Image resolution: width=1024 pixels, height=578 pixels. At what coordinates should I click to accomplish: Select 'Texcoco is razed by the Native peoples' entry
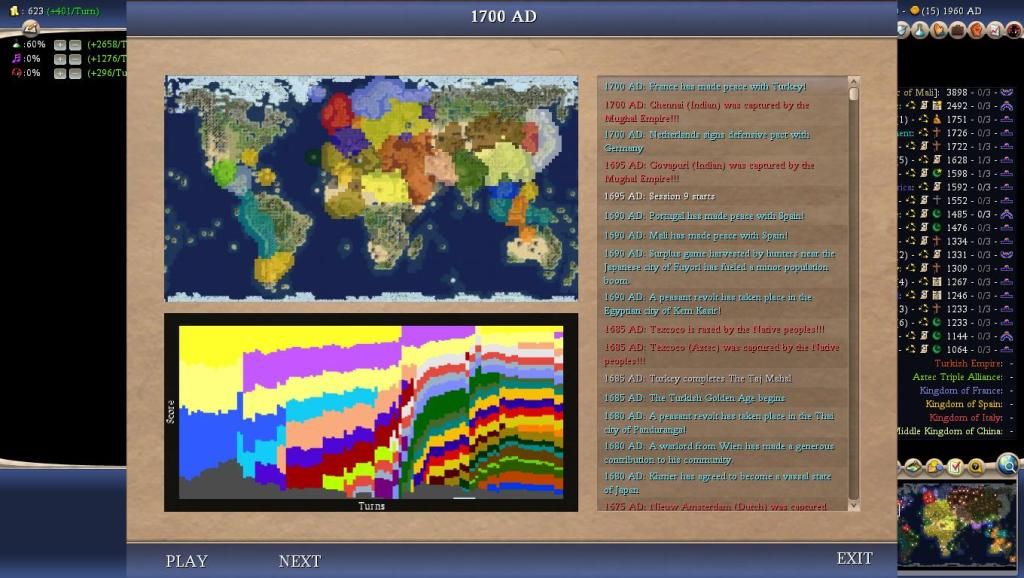click(x=722, y=329)
